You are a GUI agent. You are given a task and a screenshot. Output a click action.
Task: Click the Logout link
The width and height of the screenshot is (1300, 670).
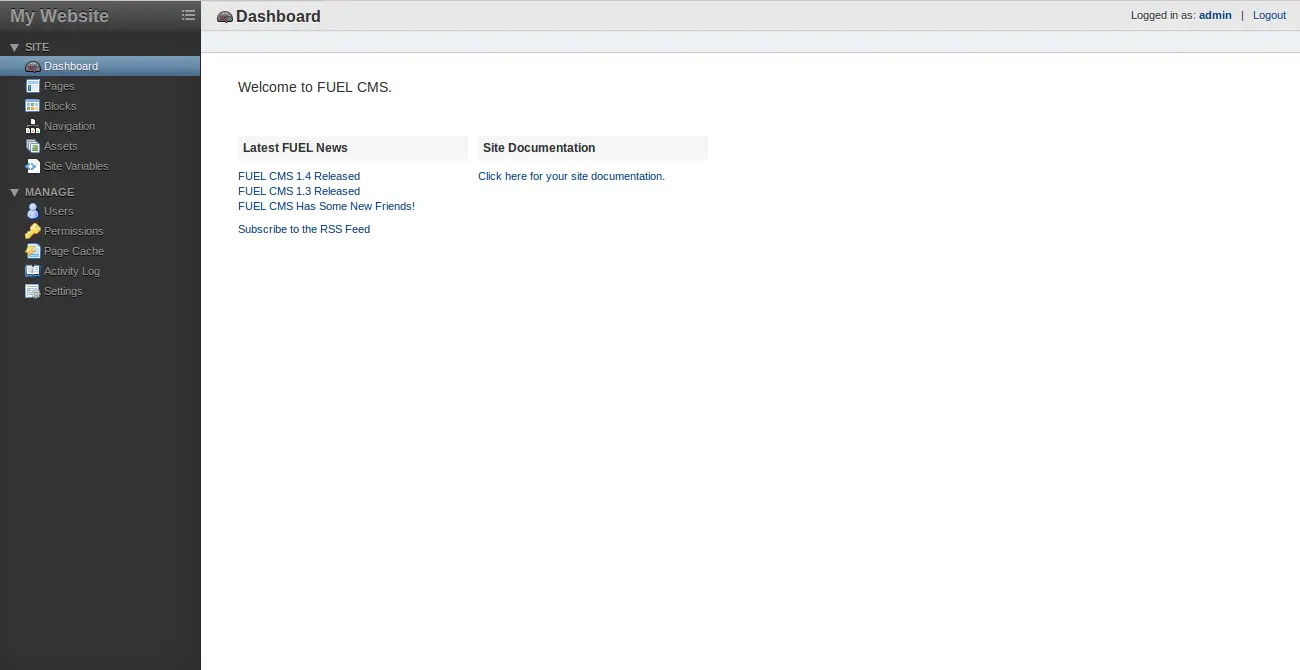tap(1269, 15)
